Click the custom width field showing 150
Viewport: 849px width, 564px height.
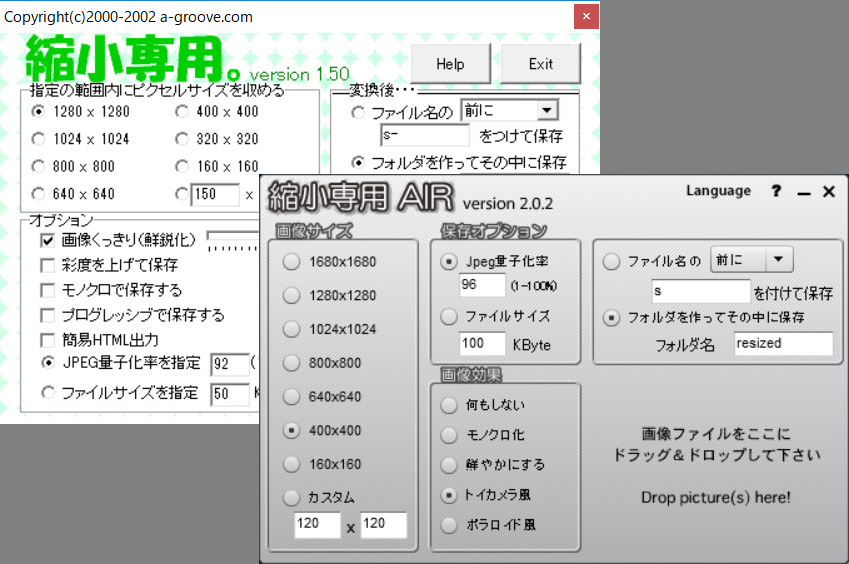tap(215, 194)
